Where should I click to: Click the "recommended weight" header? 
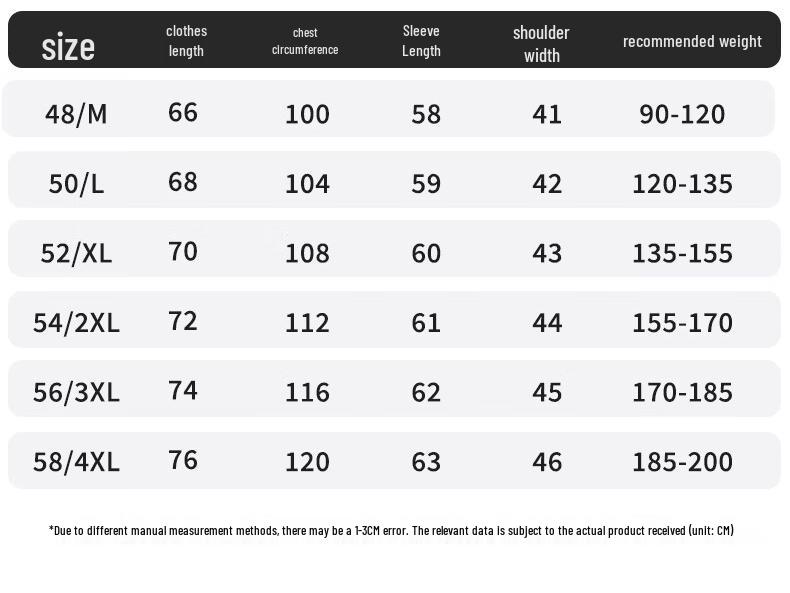[692, 41]
